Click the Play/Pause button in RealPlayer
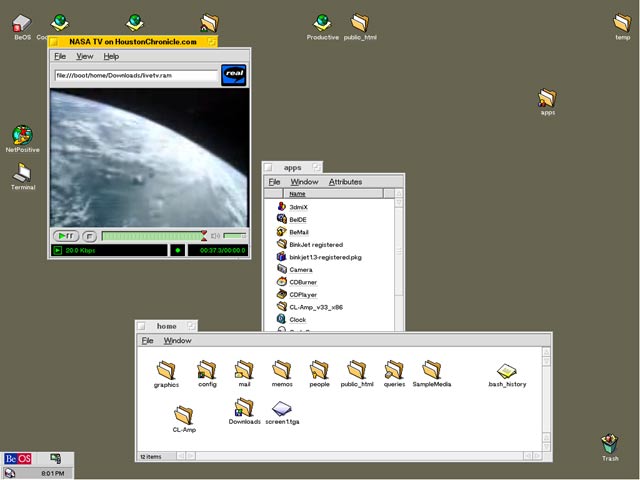This screenshot has height=480, width=640. 66,236
